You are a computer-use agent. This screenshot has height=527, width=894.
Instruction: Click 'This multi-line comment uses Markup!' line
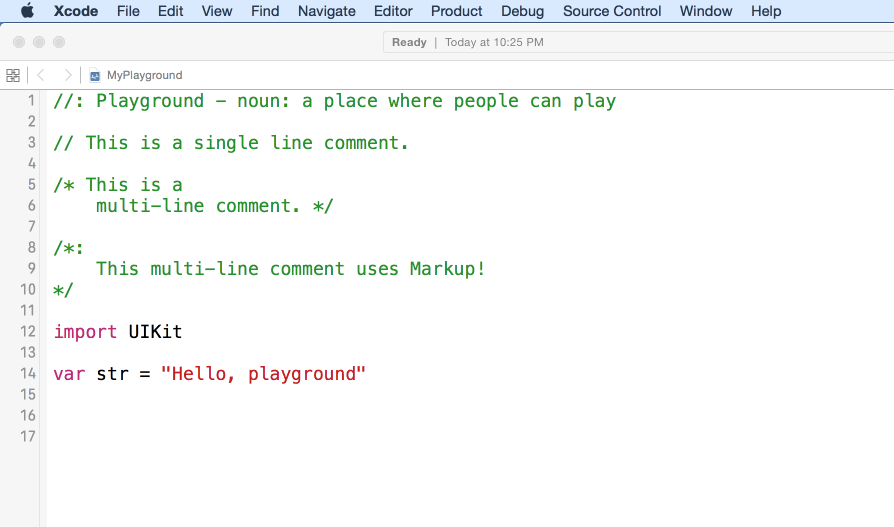291,269
